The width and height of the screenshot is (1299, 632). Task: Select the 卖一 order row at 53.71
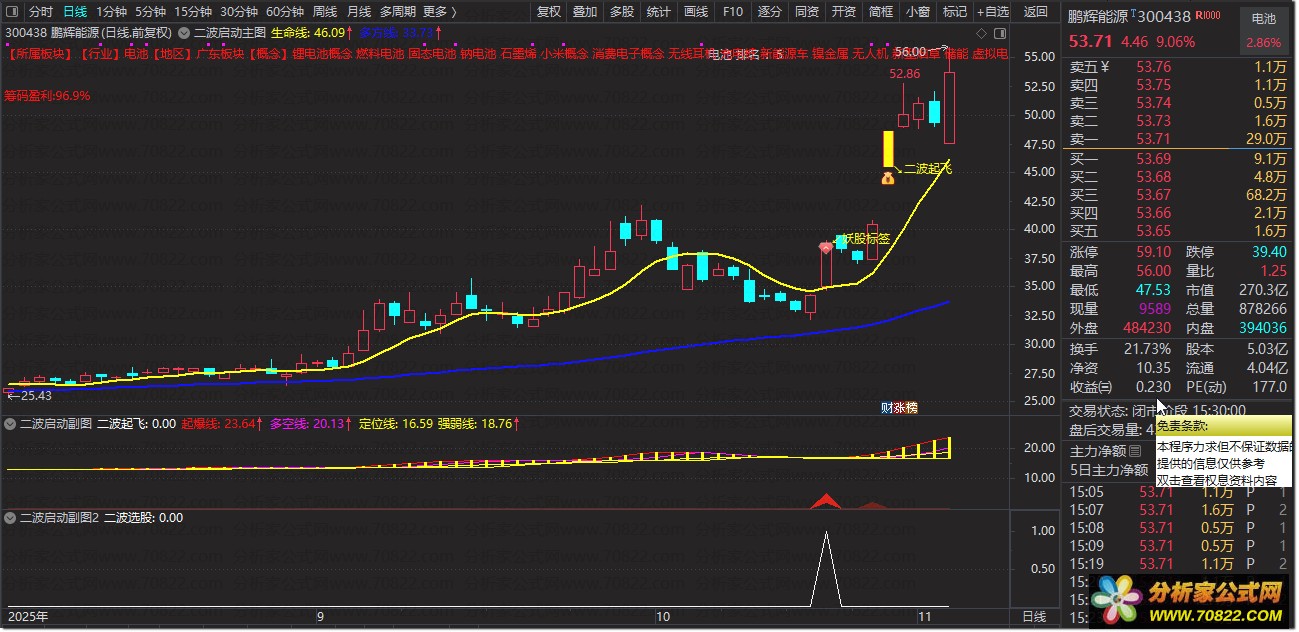click(x=1177, y=138)
